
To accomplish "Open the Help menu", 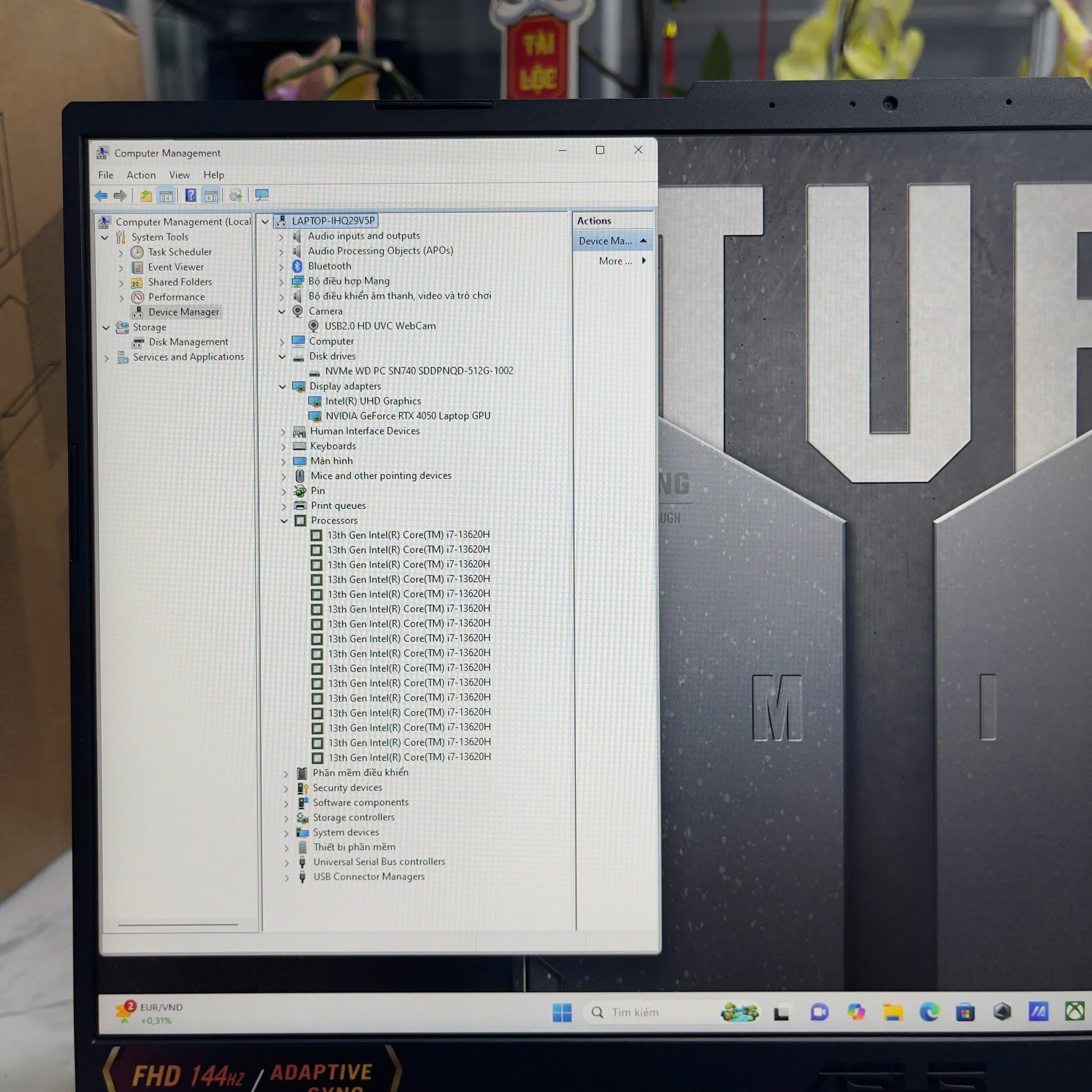I will (214, 175).
